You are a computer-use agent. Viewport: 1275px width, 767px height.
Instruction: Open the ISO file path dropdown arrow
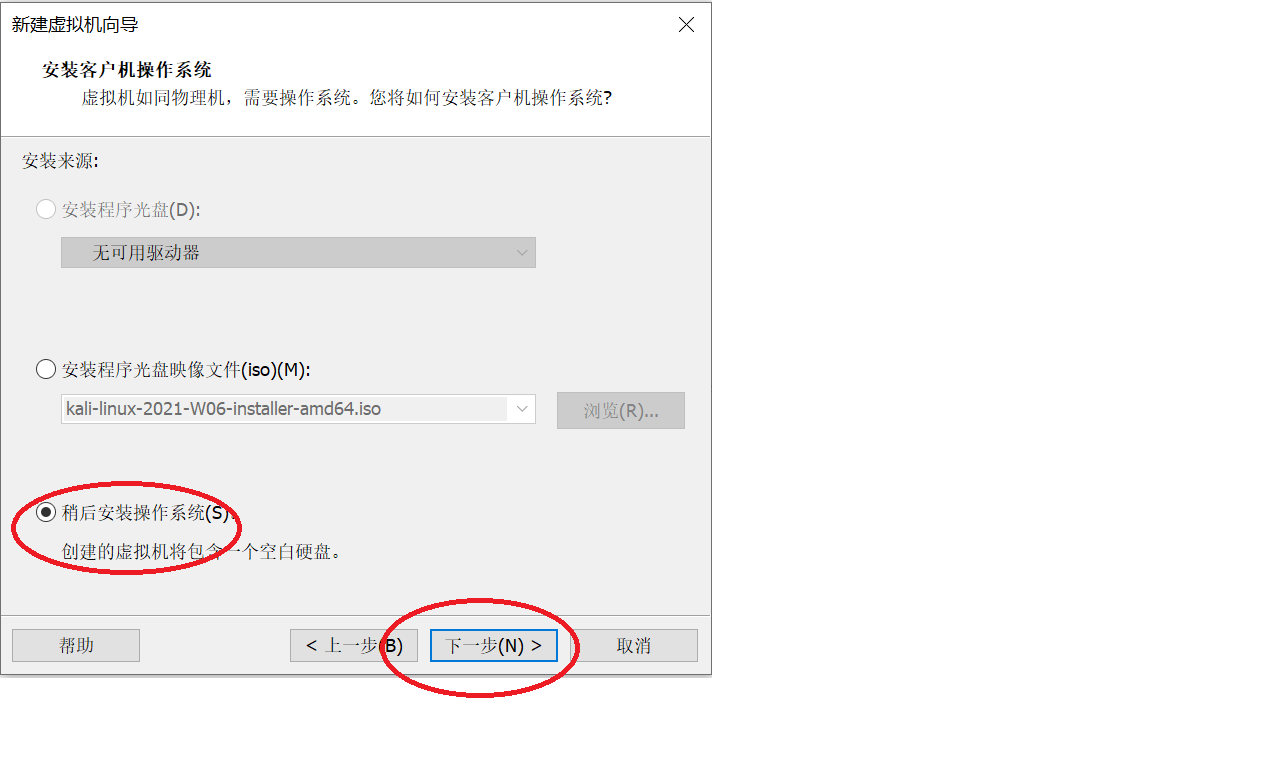click(x=522, y=409)
